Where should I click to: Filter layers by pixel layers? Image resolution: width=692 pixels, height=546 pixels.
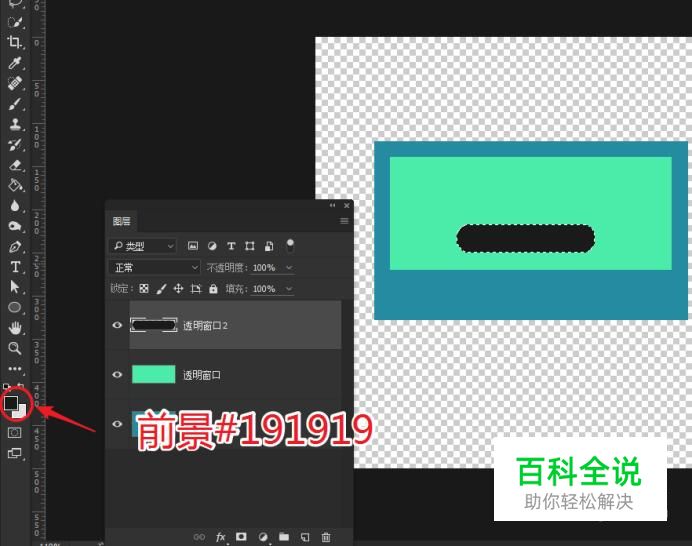[x=193, y=246]
